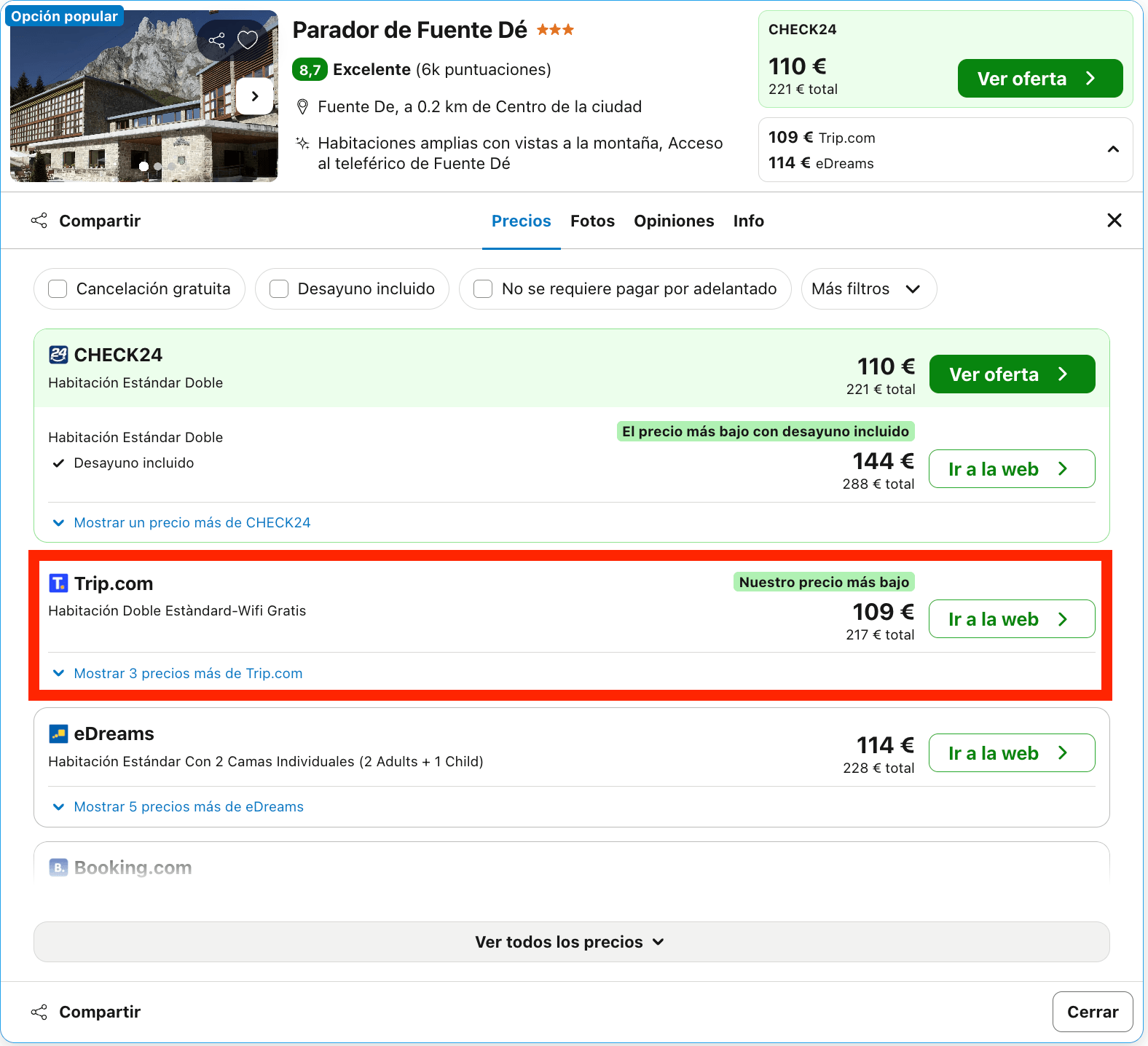Show next hotel photo with arrow
This screenshot has height=1046, width=1148.
coord(255,96)
